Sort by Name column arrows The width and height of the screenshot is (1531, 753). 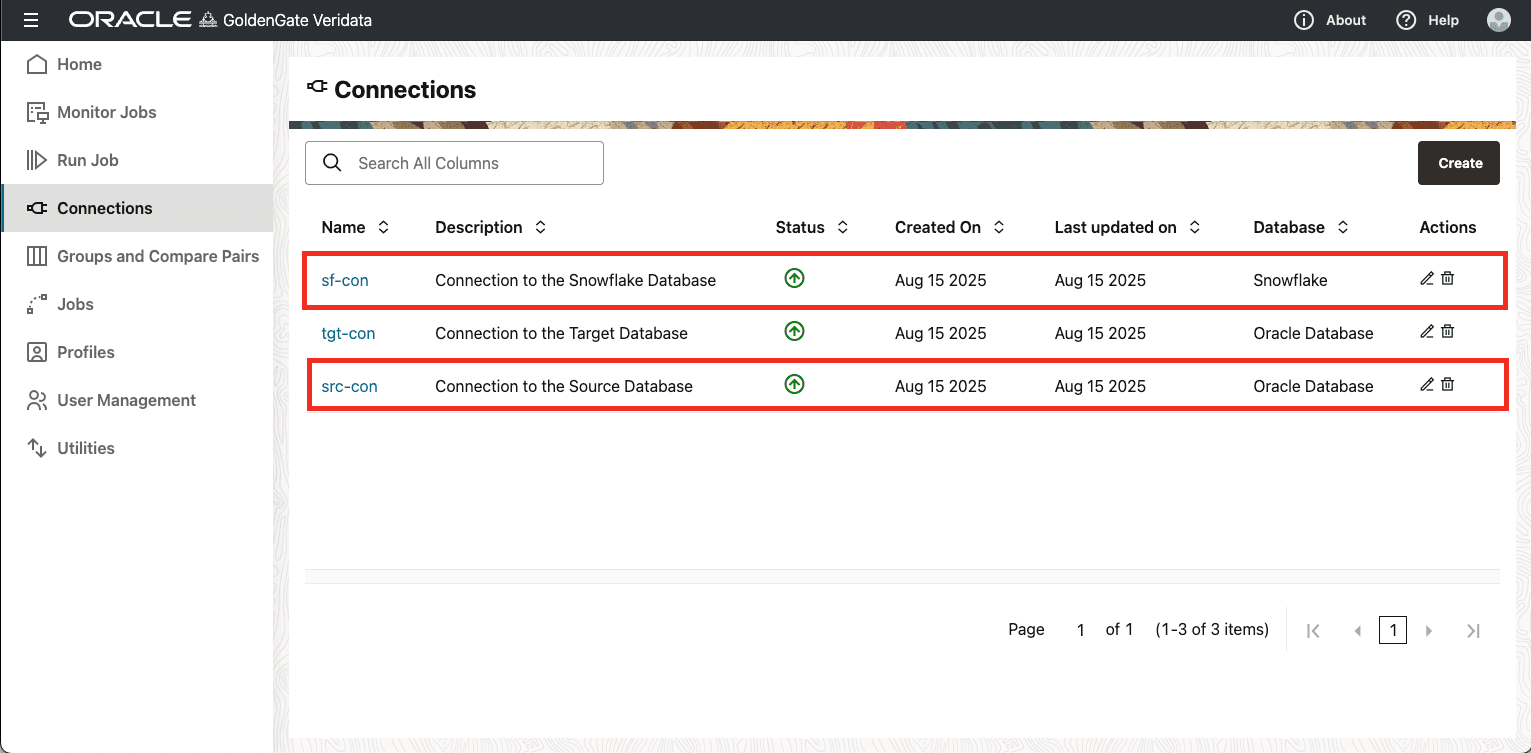tap(383, 227)
